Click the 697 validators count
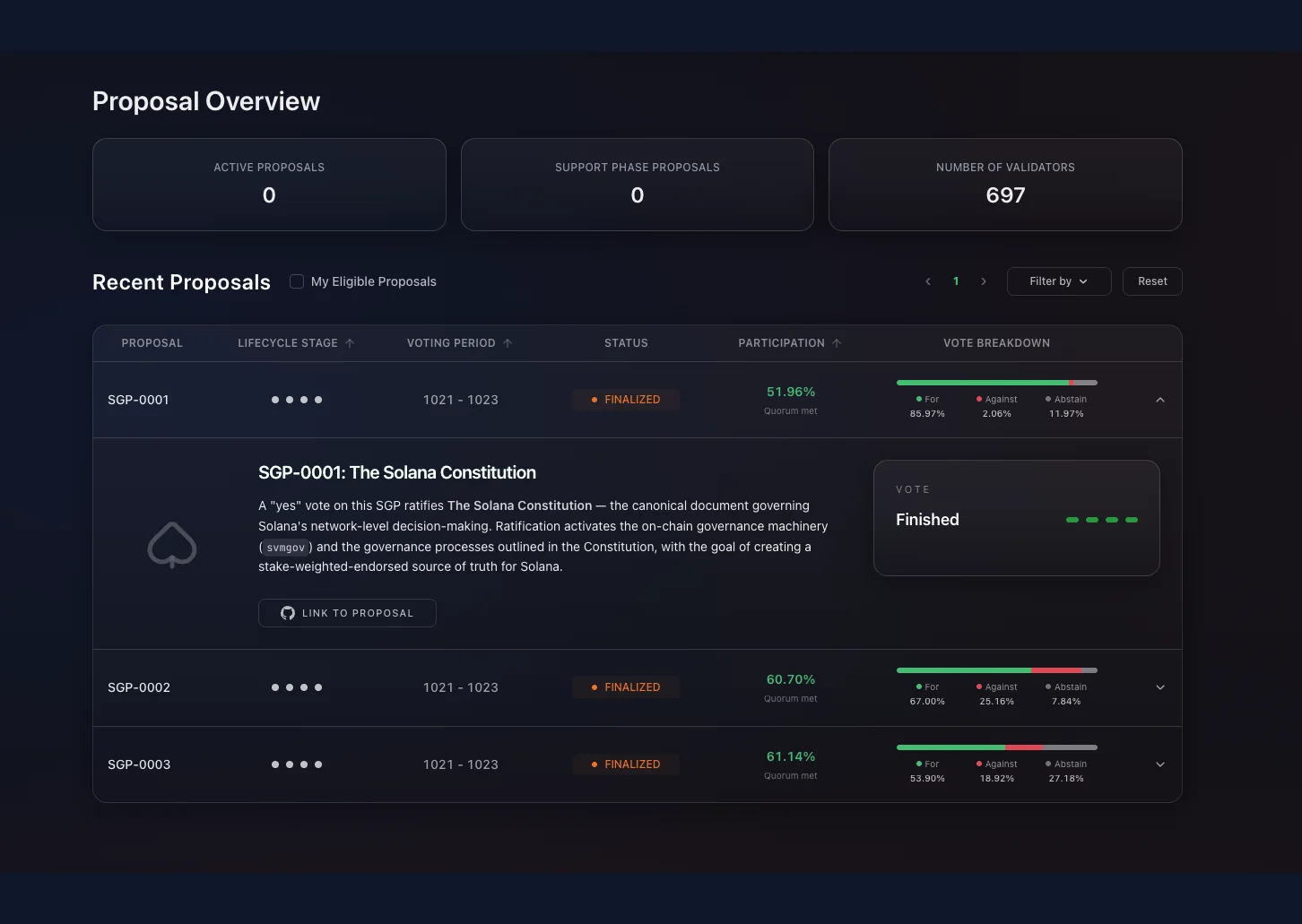The height and width of the screenshot is (924, 1302). coord(1005,195)
